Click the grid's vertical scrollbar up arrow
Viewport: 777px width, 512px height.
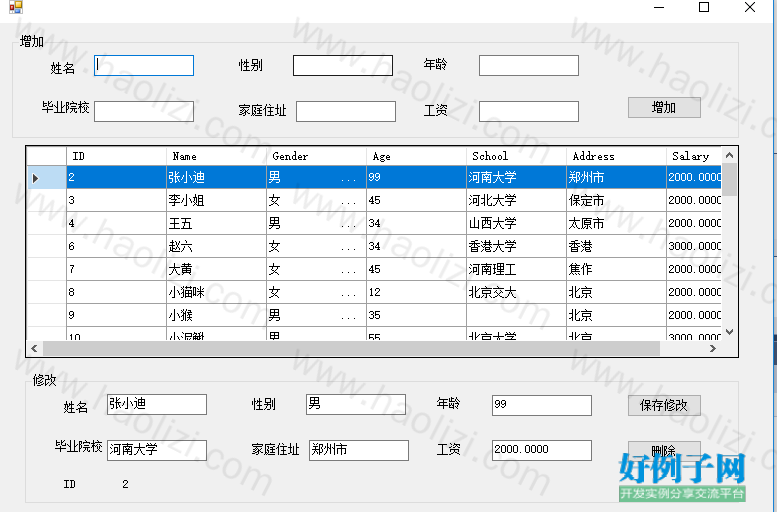[729, 155]
